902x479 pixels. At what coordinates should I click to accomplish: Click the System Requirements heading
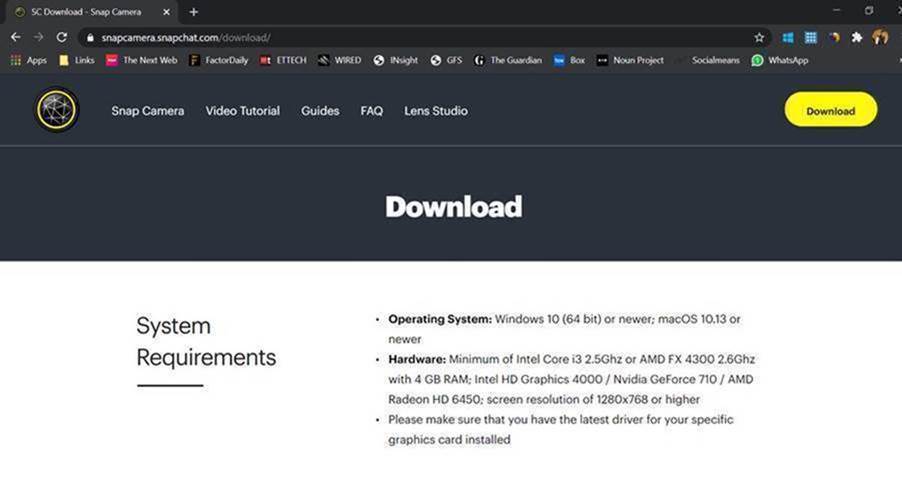click(x=206, y=342)
